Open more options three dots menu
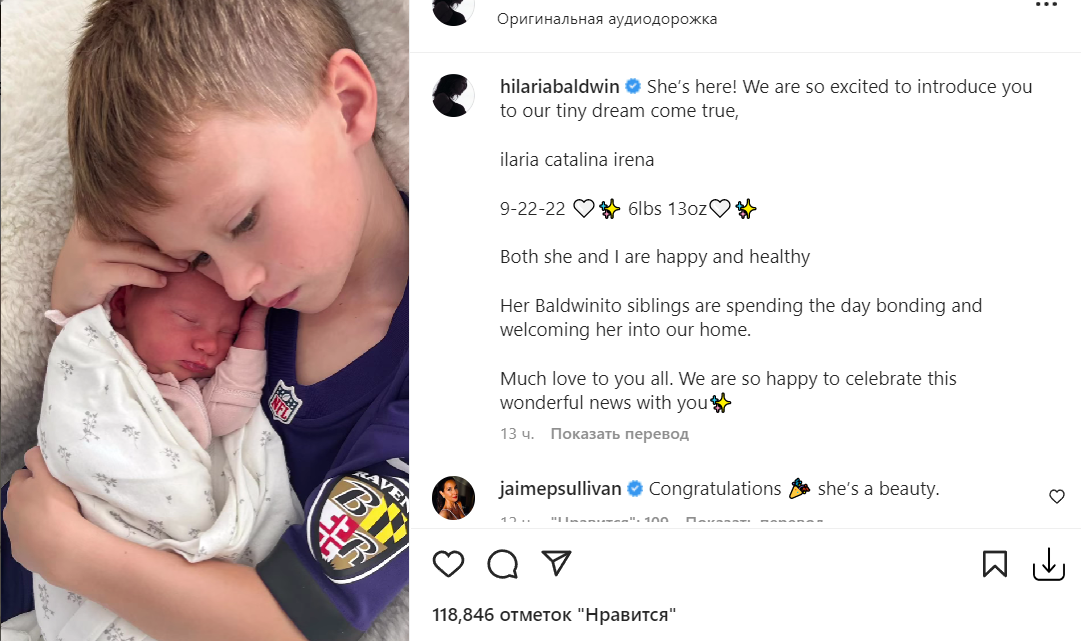This screenshot has height=641, width=1081. pyautogui.click(x=1046, y=5)
